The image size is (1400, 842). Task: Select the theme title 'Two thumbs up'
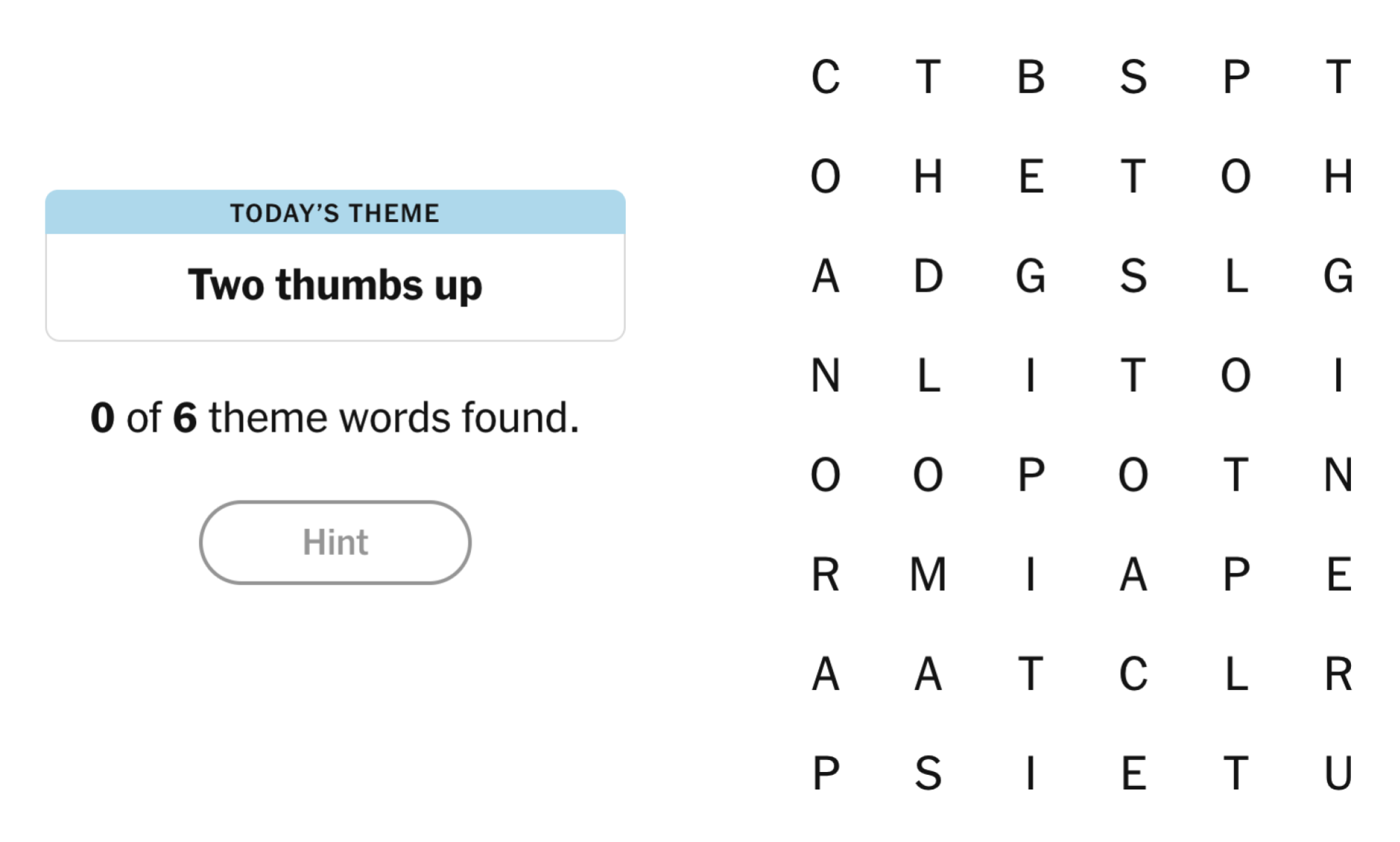click(335, 284)
